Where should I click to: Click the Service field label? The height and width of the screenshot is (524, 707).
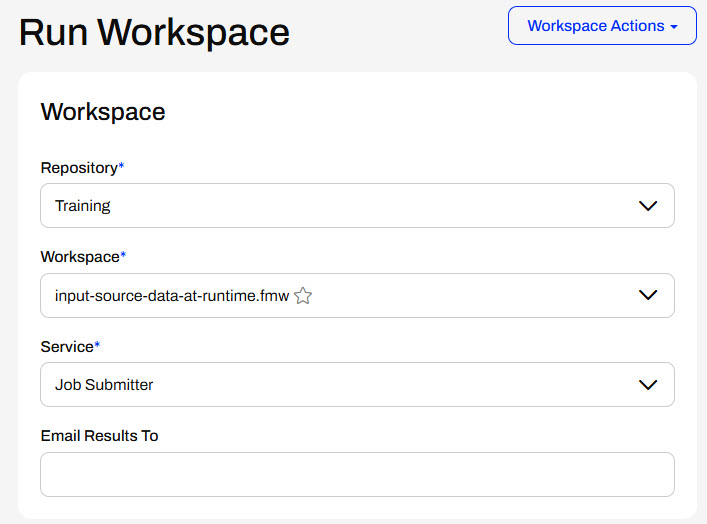(x=66, y=346)
